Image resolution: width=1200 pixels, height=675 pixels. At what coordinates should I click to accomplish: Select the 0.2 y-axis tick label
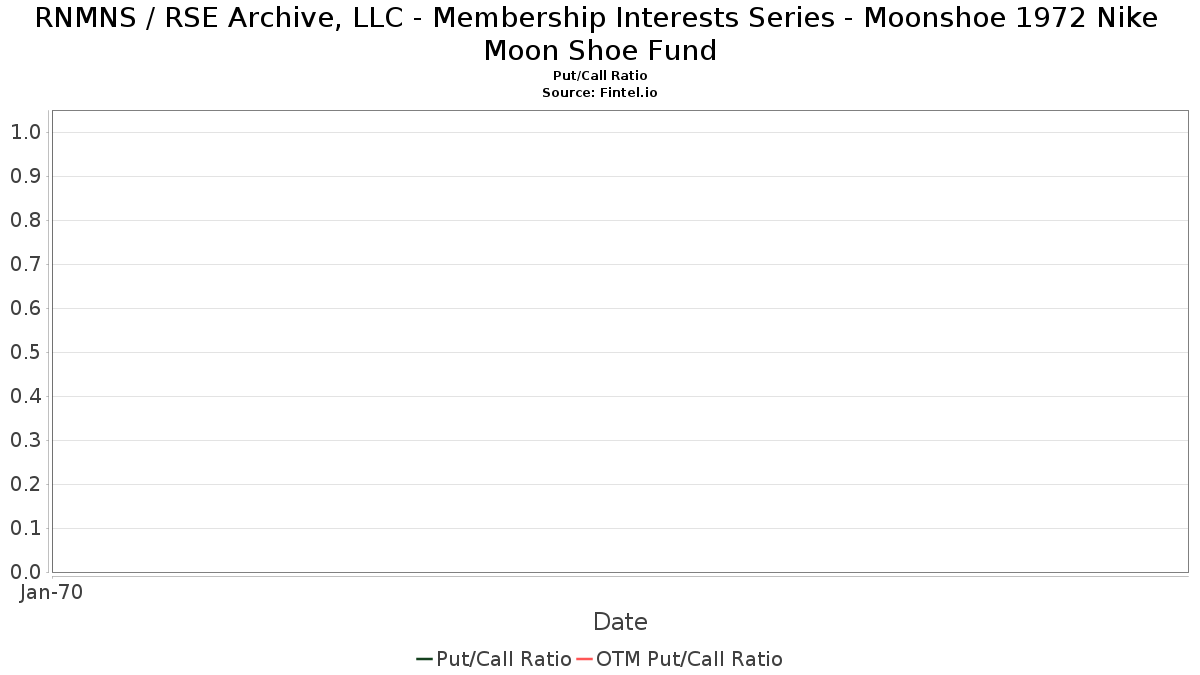tap(25, 484)
